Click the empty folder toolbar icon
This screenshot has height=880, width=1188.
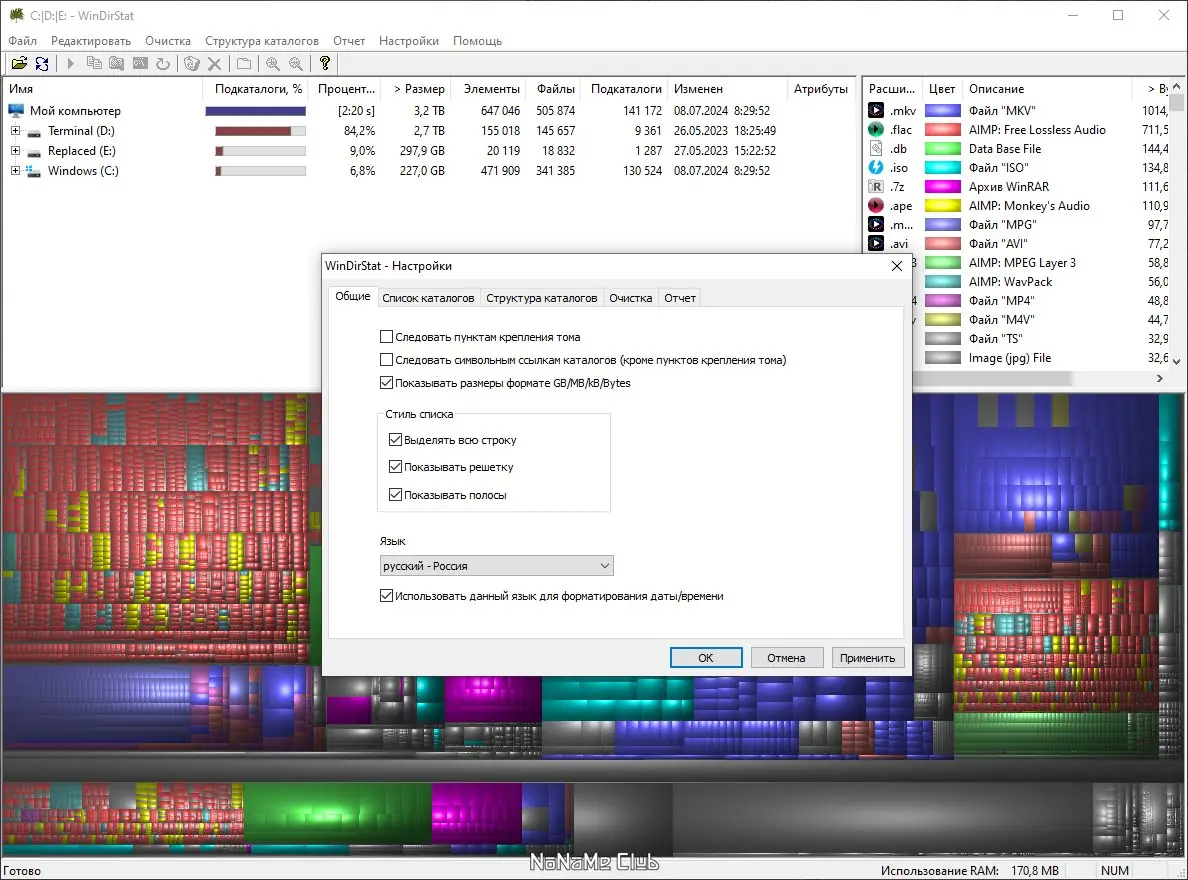[244, 64]
